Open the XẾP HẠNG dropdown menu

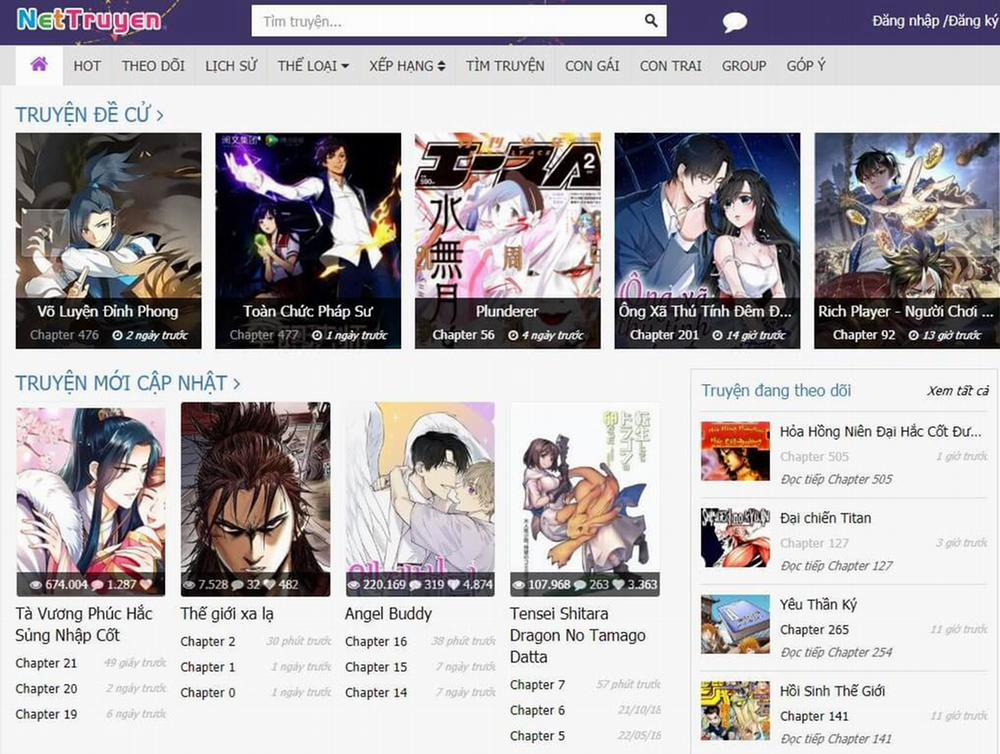pyautogui.click(x=406, y=65)
